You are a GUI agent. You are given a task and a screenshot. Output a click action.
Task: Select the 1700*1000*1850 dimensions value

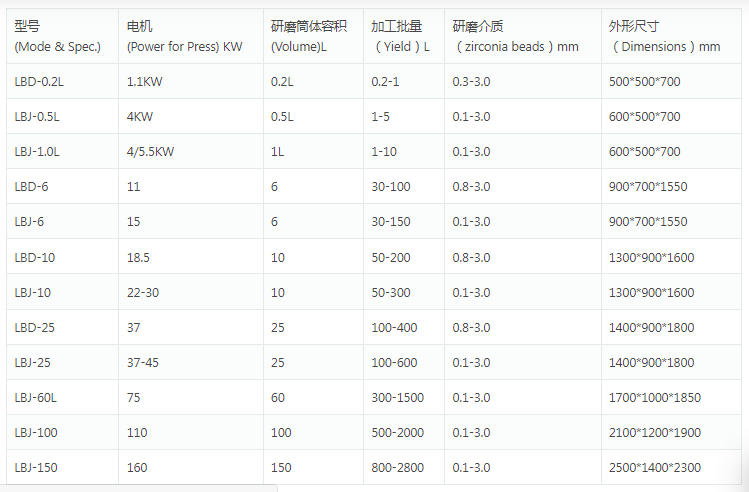[655, 397]
